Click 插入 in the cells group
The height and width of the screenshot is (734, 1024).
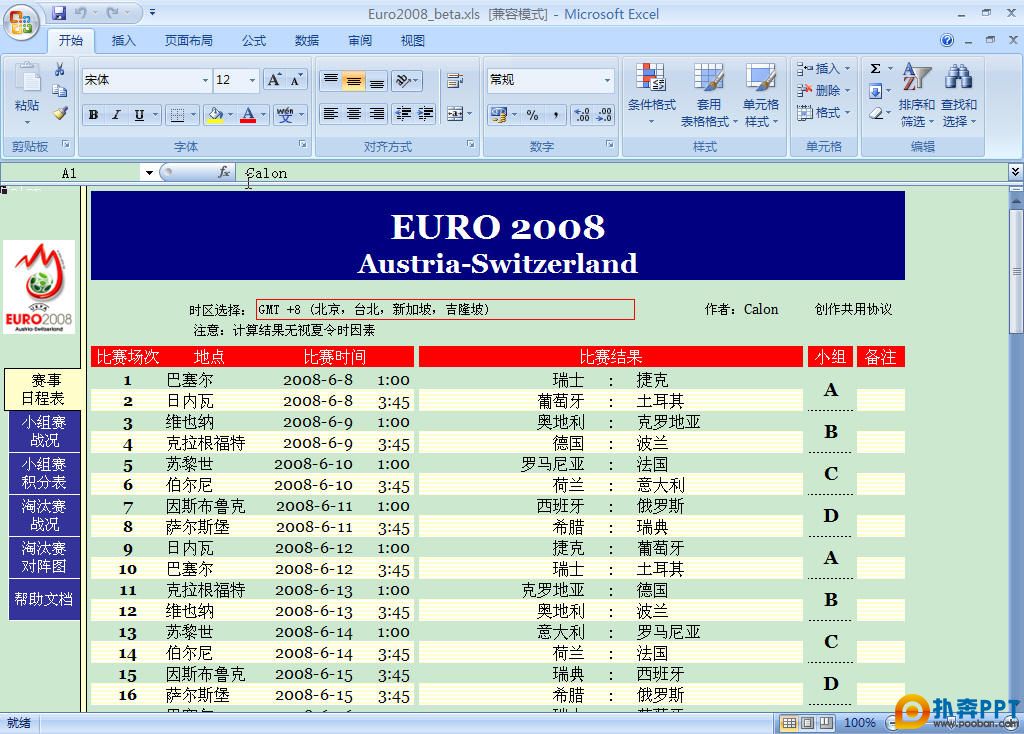(x=823, y=68)
